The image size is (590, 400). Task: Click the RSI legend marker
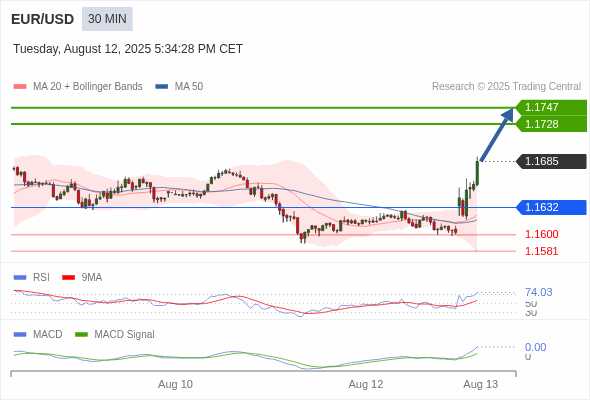coord(20,278)
